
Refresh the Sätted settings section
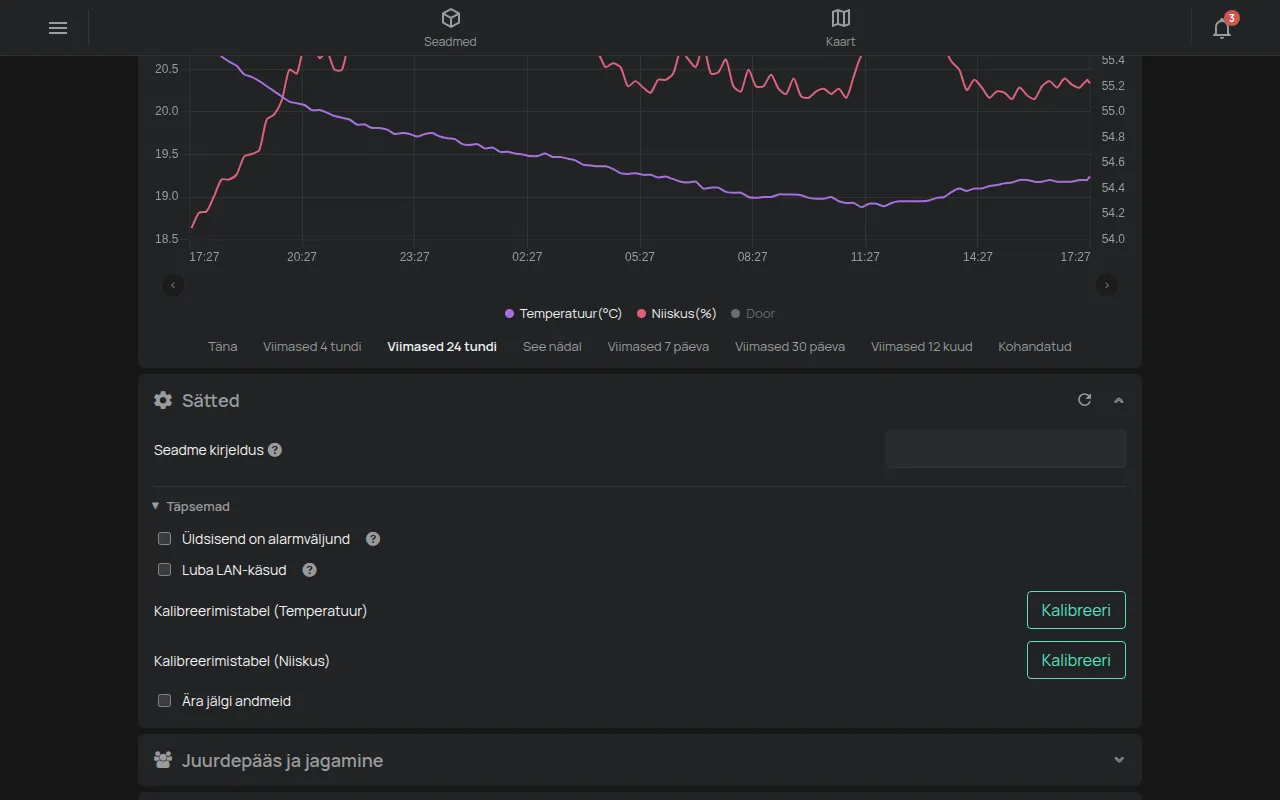click(x=1085, y=400)
